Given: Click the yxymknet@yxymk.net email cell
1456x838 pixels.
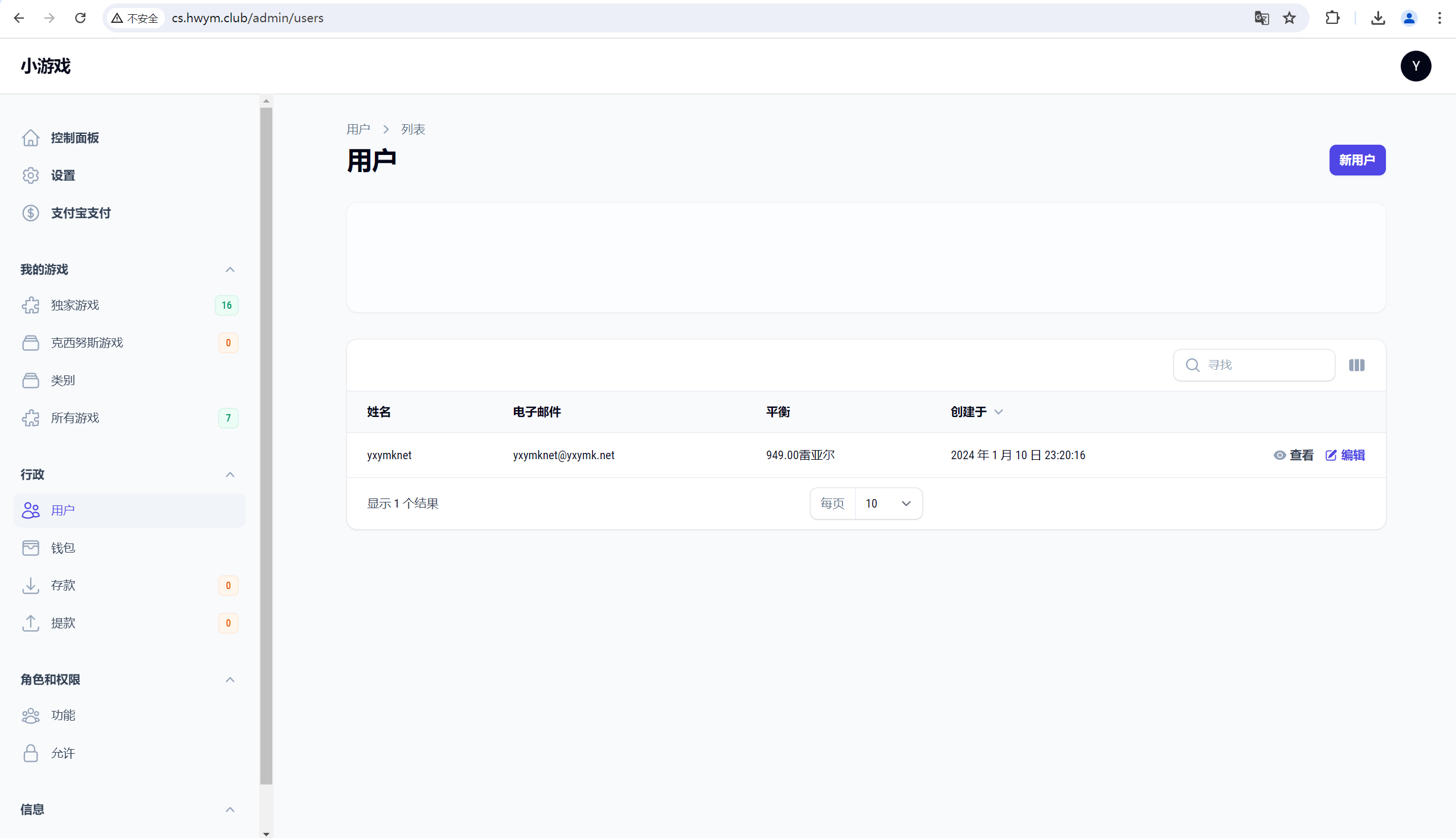Looking at the screenshot, I should [563, 455].
